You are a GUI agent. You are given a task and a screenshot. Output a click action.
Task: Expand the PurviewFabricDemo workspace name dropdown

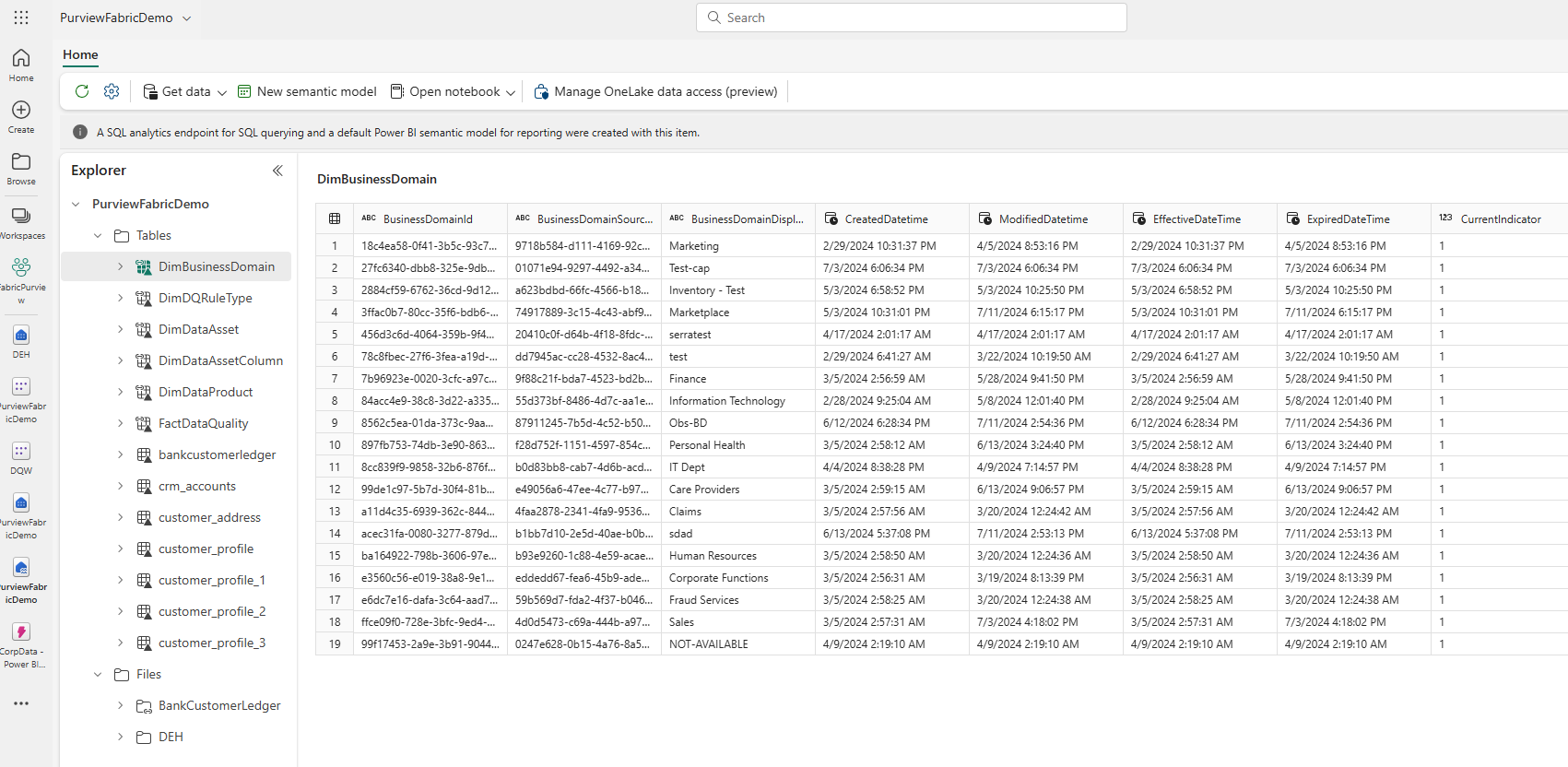(x=186, y=18)
